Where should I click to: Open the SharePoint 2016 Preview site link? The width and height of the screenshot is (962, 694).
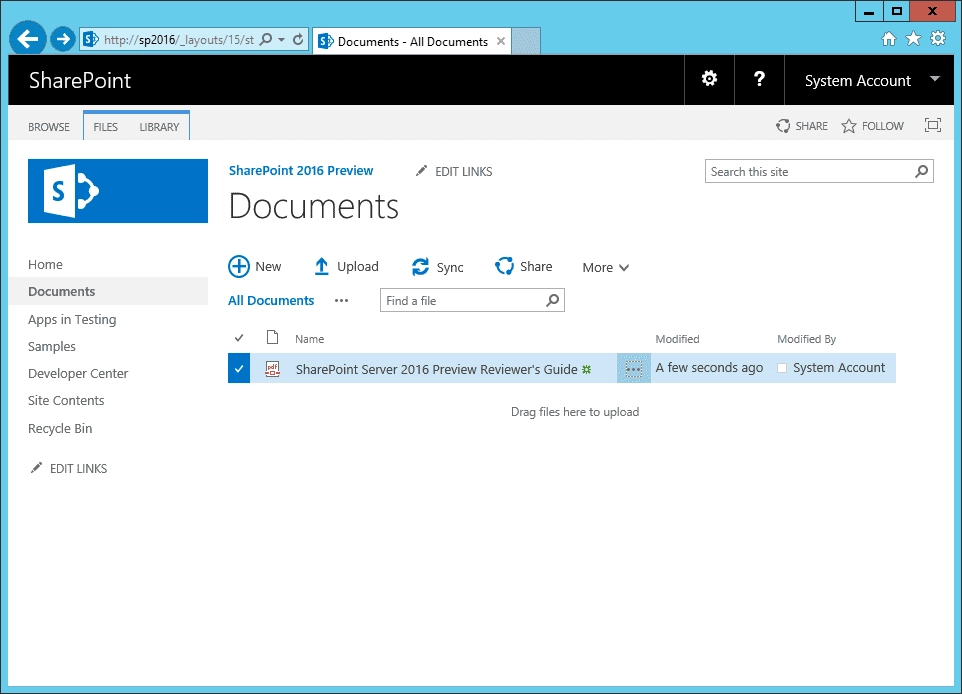pyautogui.click(x=301, y=171)
